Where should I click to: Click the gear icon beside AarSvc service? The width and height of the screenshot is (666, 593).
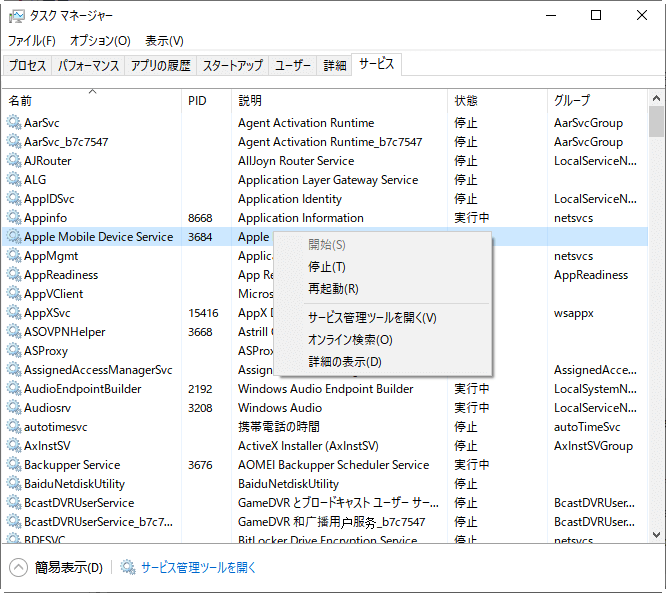[x=14, y=123]
